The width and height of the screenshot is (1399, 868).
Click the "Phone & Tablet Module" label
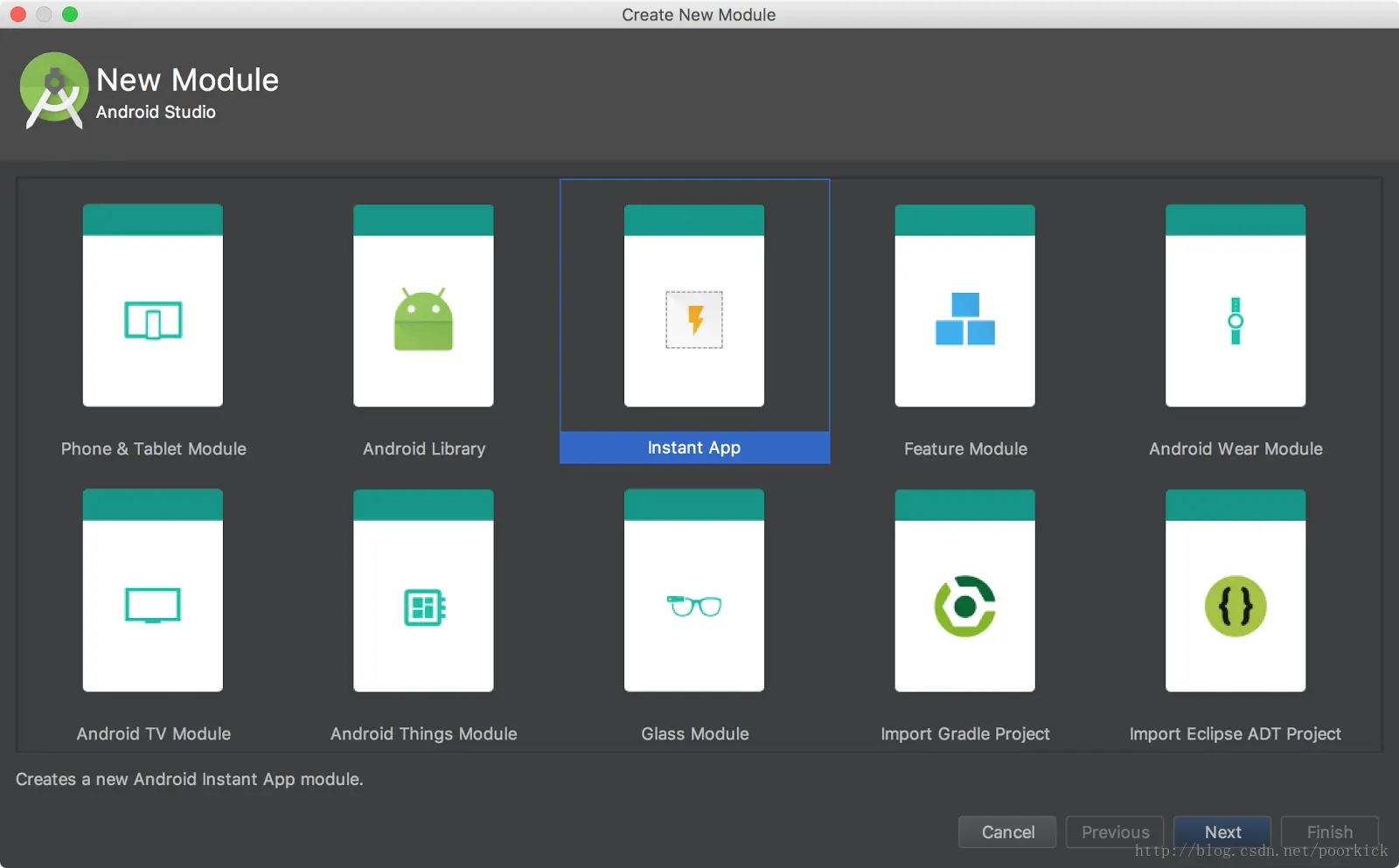154,448
